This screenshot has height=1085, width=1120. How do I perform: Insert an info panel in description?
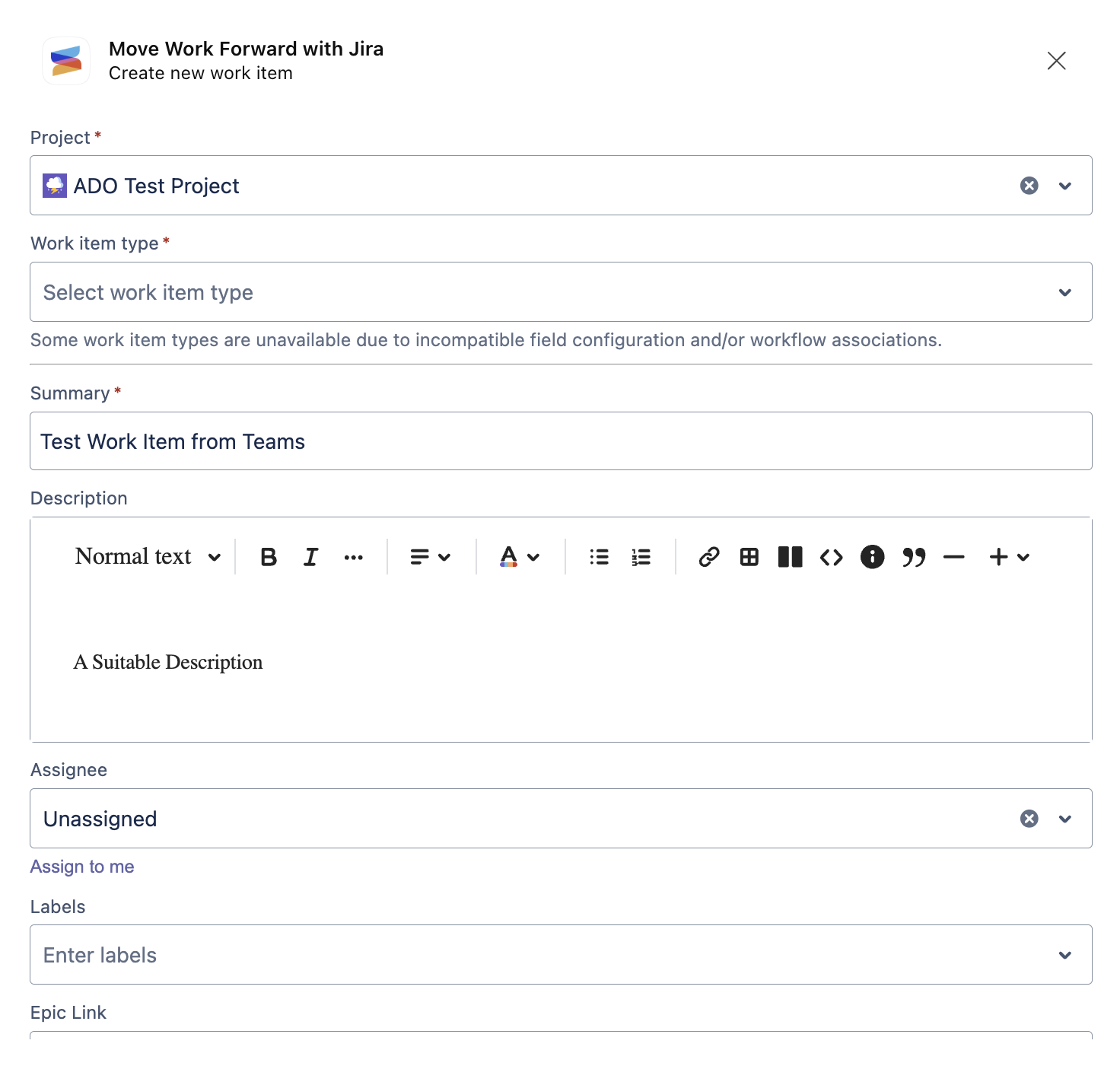click(873, 557)
